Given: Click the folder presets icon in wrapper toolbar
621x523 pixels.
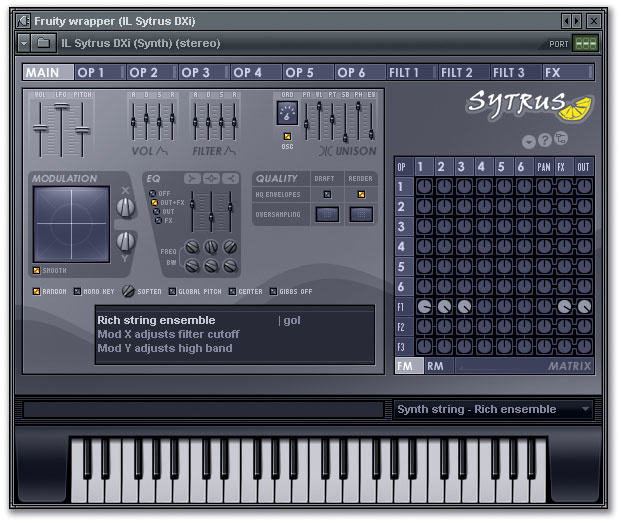Looking at the screenshot, I should 43,43.
